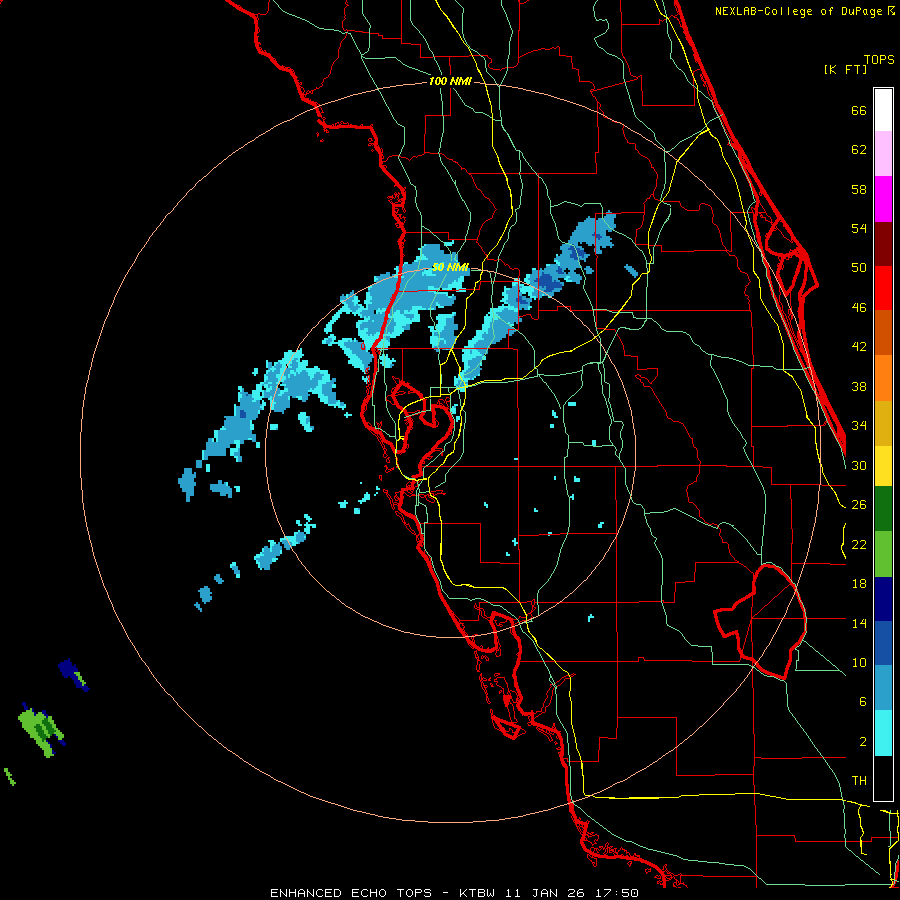Click the 46 legend value
This screenshot has width=900, height=900.
(859, 307)
